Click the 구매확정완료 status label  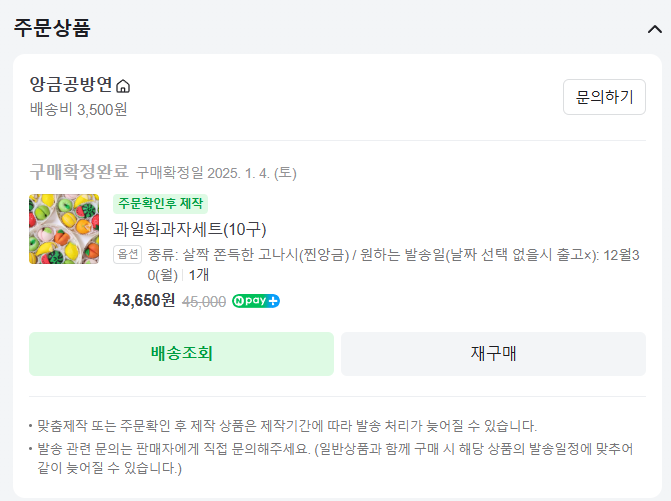[78, 172]
